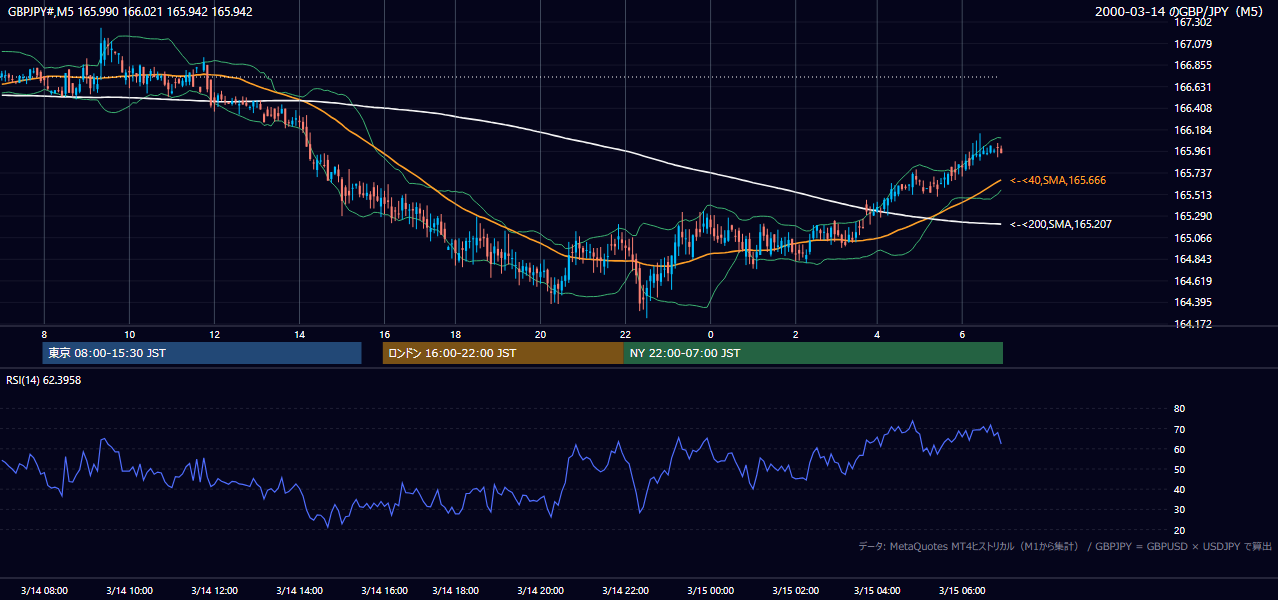
Task: Select the 40 SMA 165.666 label
Action: [1057, 180]
